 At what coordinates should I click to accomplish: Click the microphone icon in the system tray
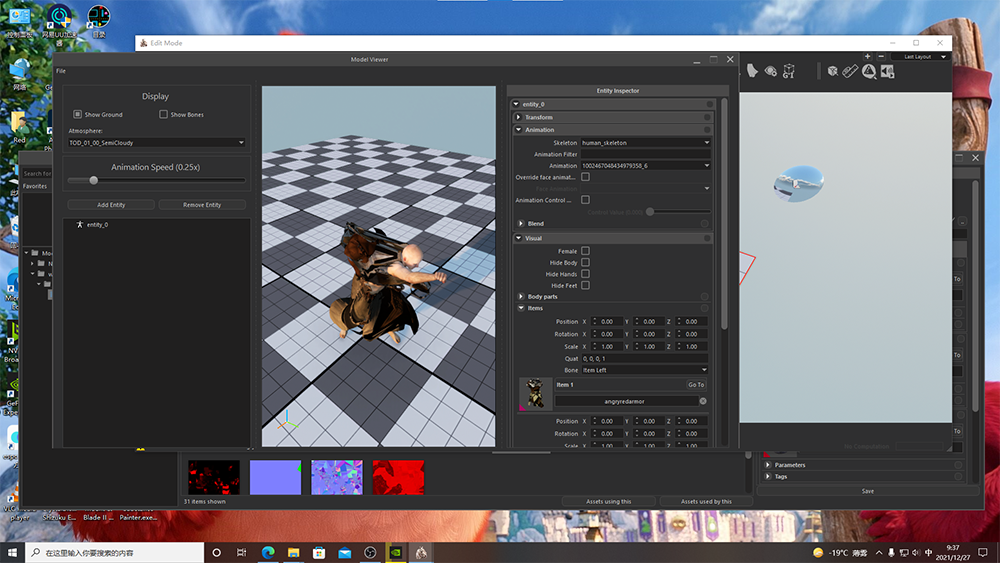(x=891, y=552)
